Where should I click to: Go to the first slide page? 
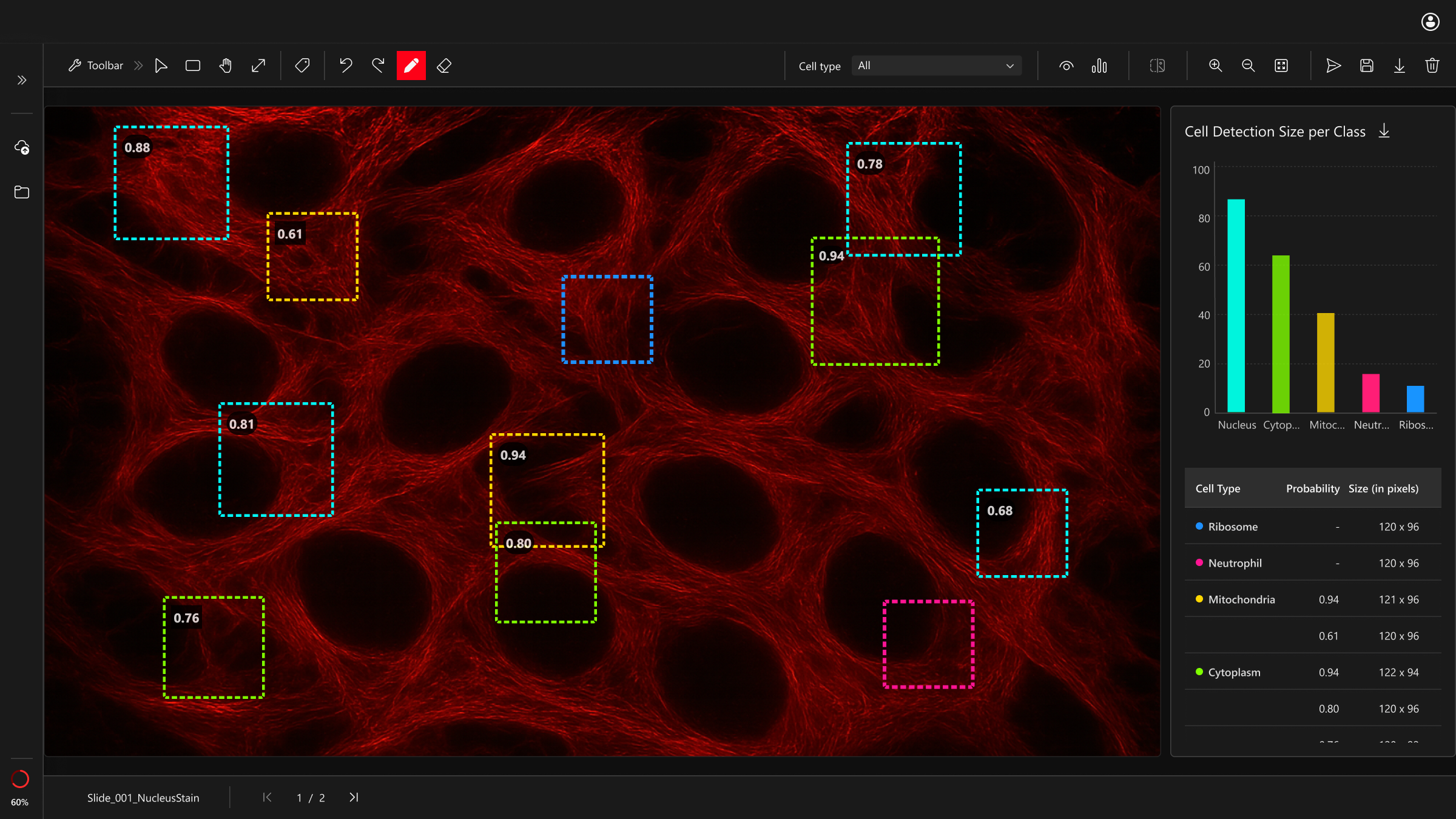click(267, 797)
